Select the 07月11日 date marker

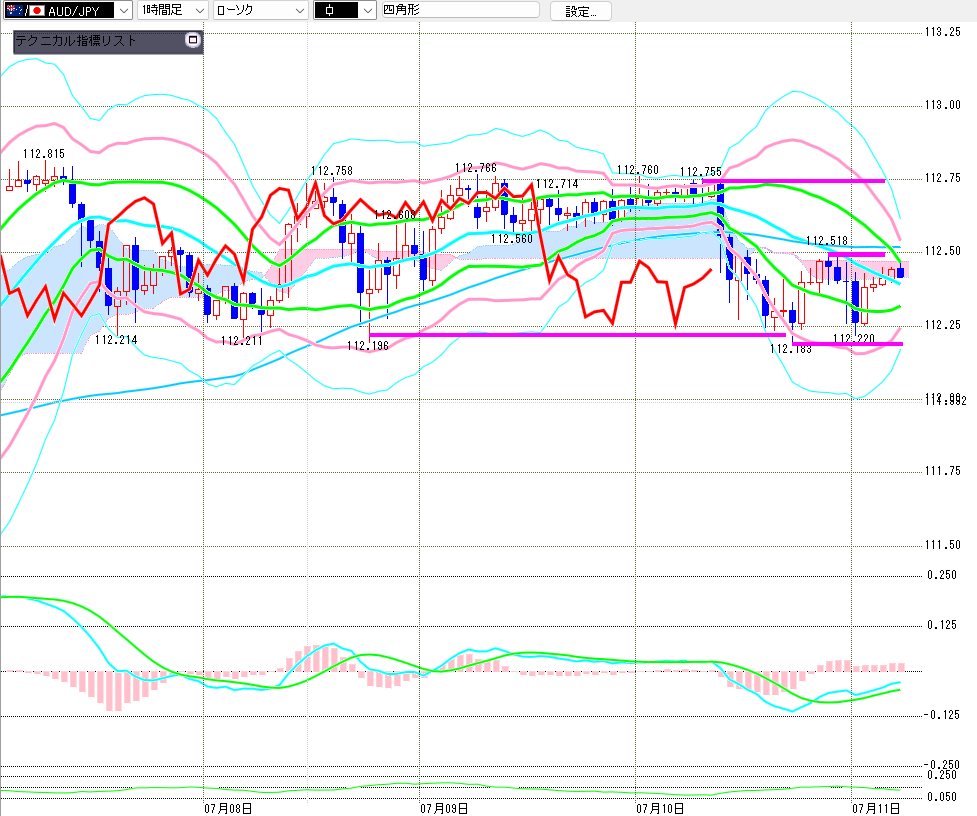[x=876, y=809]
